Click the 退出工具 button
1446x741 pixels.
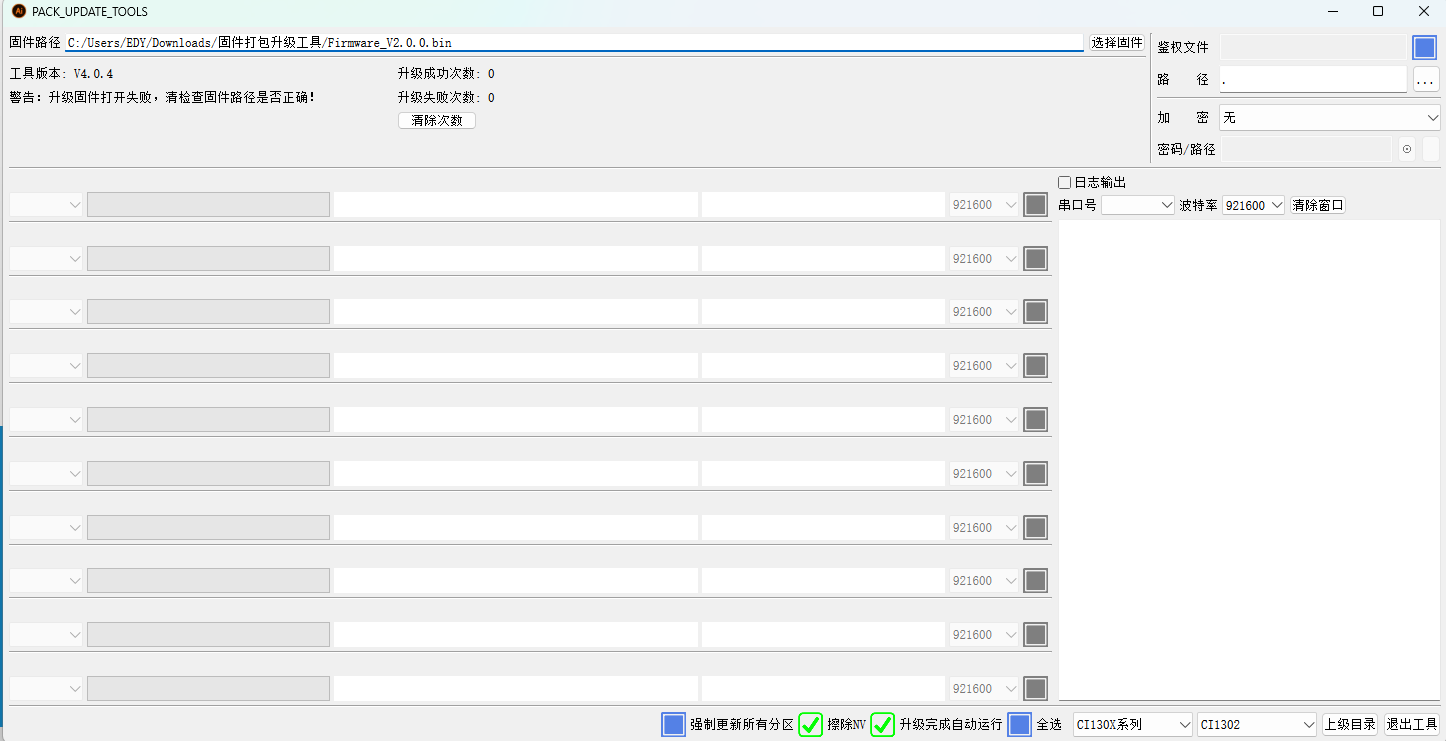(x=1413, y=724)
